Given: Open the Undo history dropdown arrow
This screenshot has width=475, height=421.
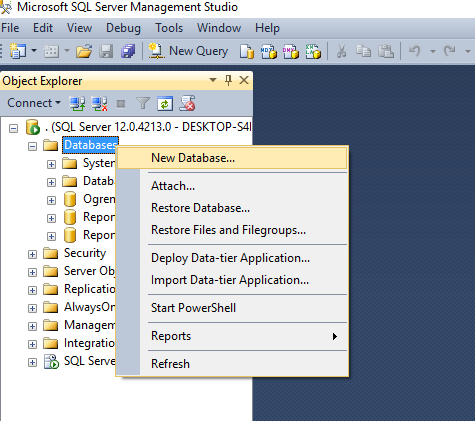Looking at the screenshot, I should pyautogui.click(x=433, y=51).
